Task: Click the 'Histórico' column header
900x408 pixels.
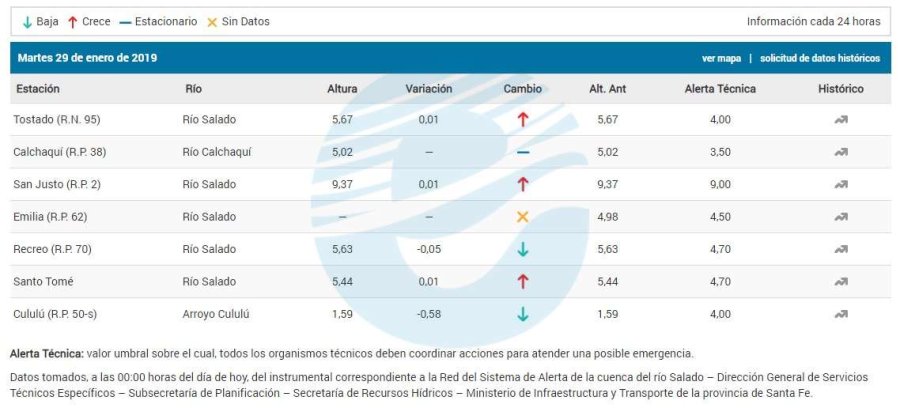Action: (840, 89)
